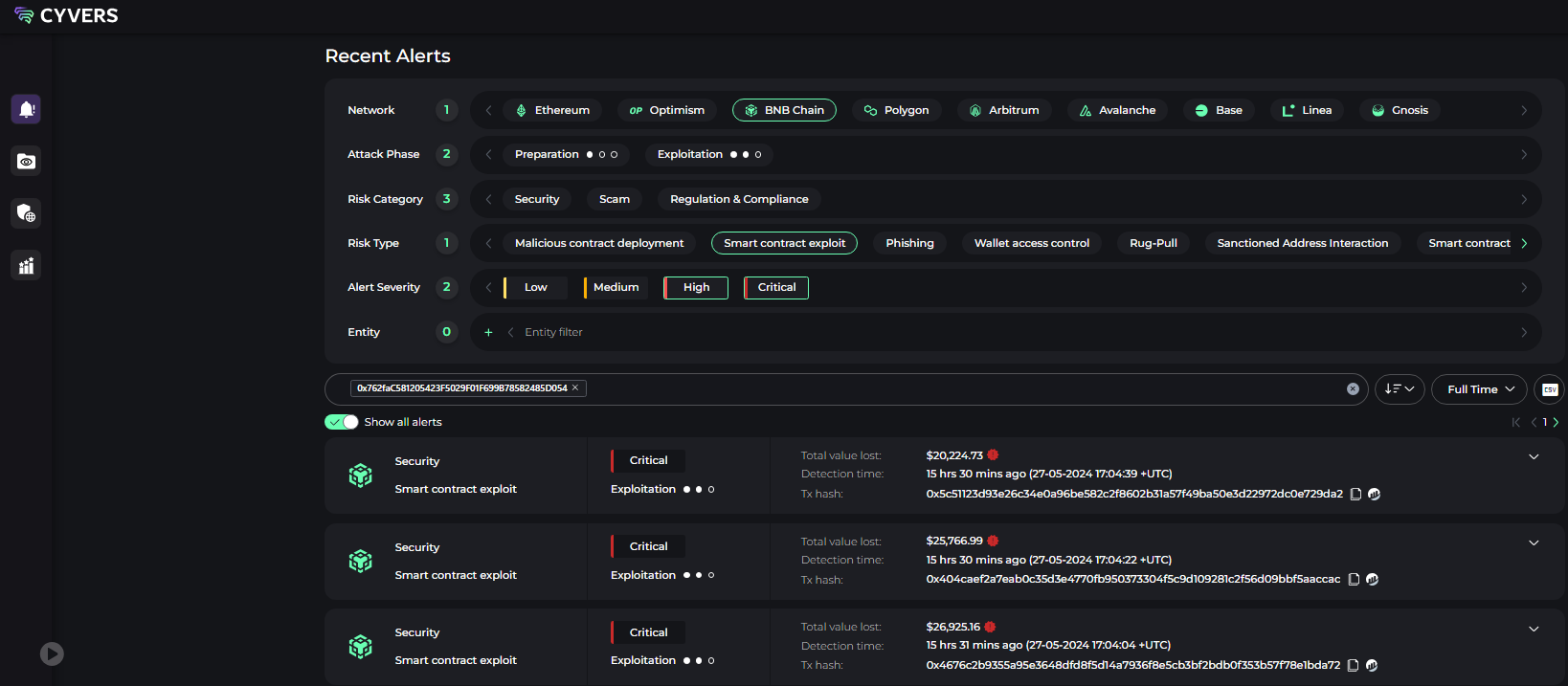Screen dimensions: 1568x686
Task: Open the shield globe icon in sidebar
Action: 26,213
